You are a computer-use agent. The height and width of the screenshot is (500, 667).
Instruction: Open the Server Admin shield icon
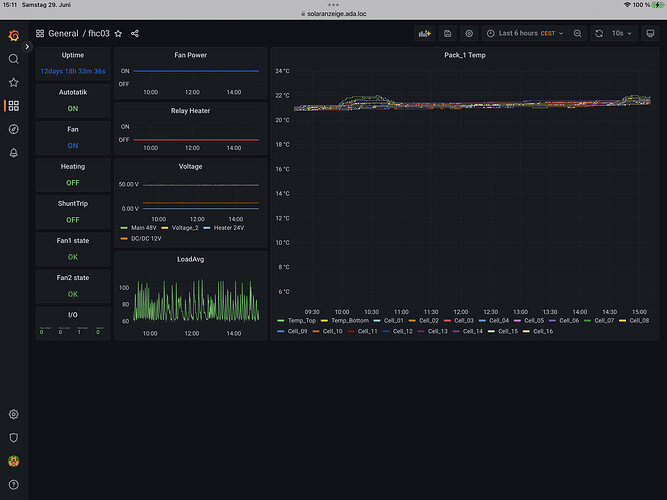pyautogui.click(x=14, y=437)
